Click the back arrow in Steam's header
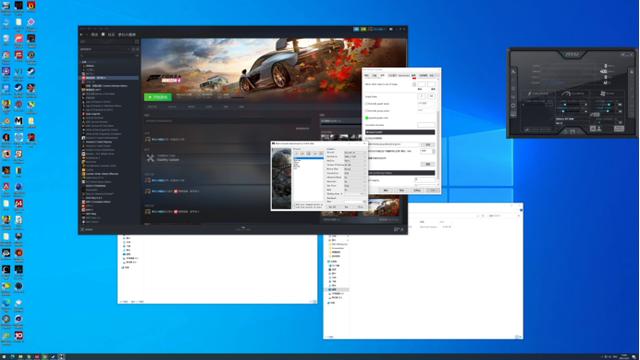The image size is (640, 360). [x=81, y=35]
